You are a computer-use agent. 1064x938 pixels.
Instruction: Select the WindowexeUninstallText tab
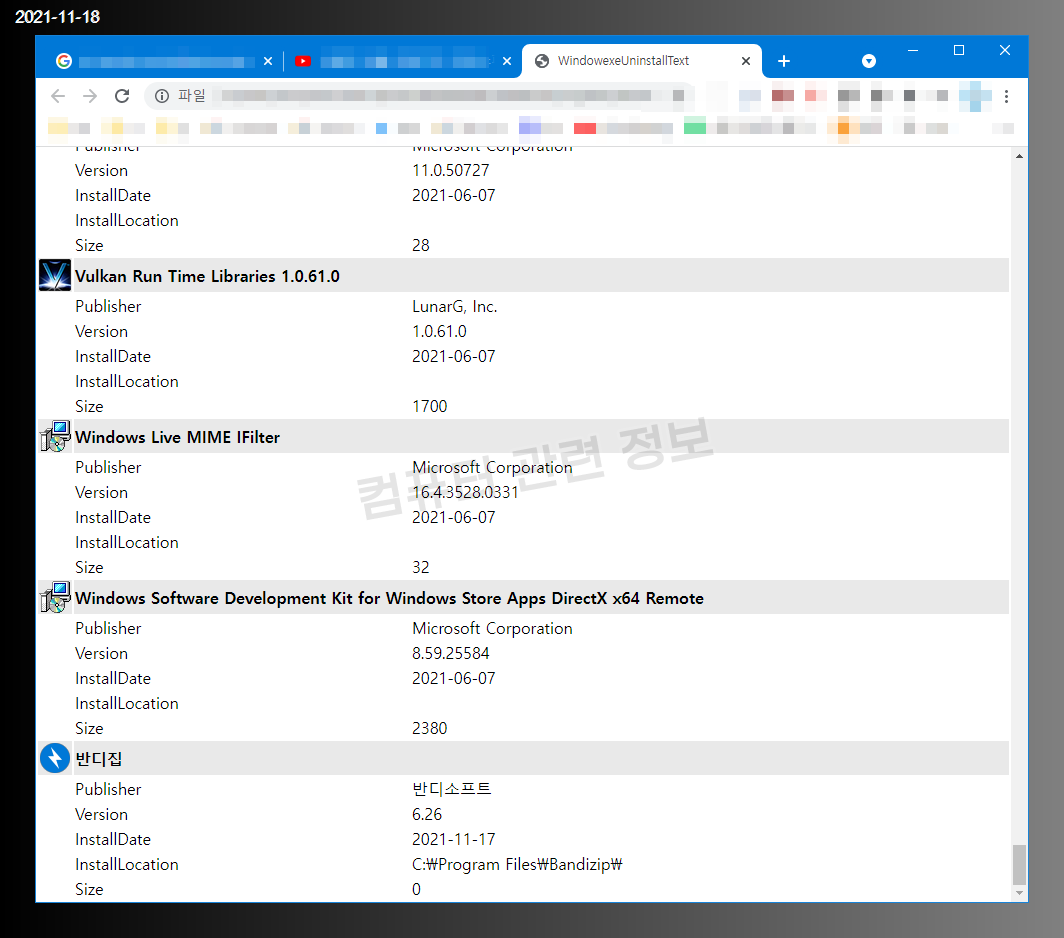641,61
